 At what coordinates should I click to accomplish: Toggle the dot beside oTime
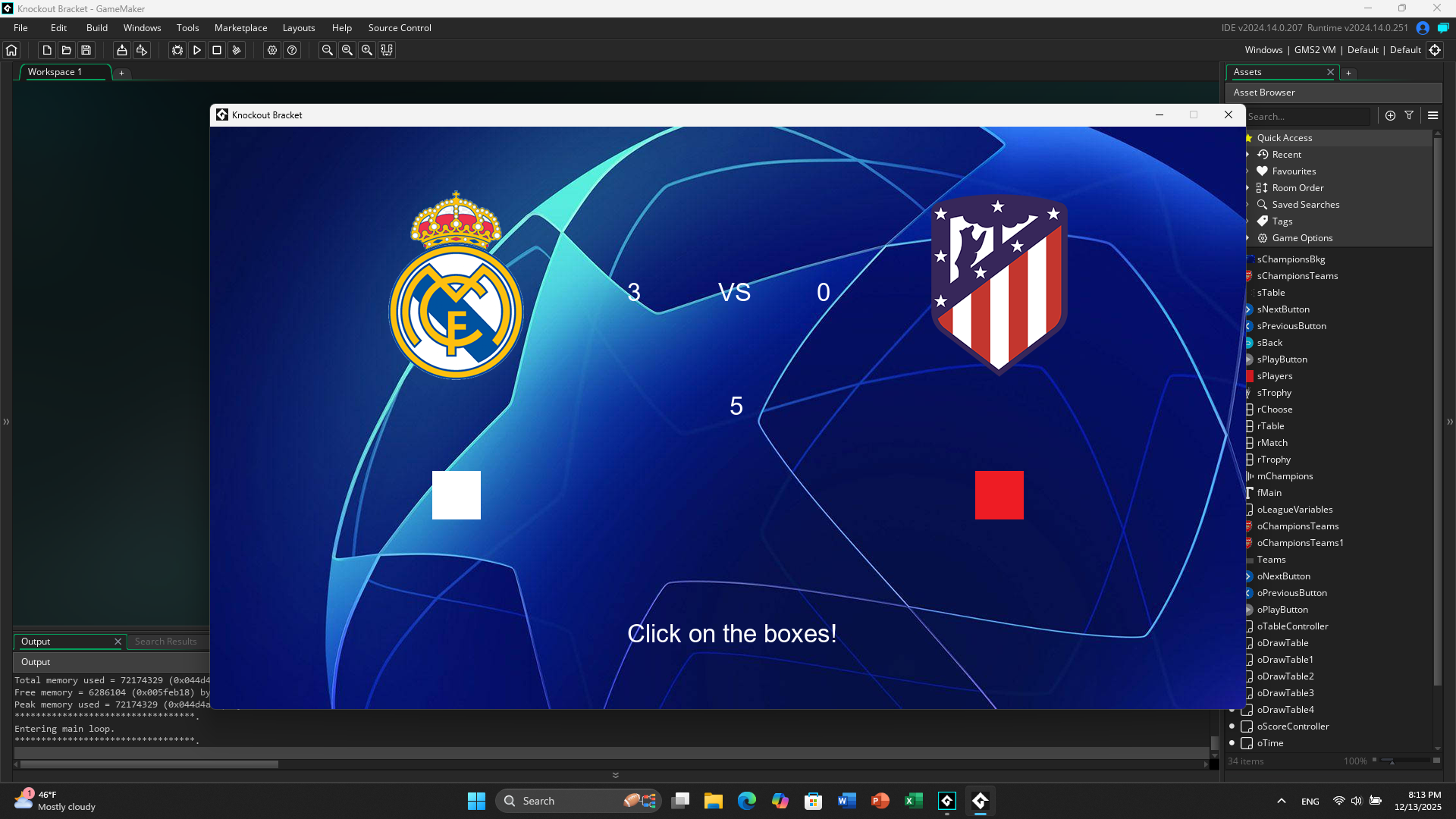pos(1232,743)
